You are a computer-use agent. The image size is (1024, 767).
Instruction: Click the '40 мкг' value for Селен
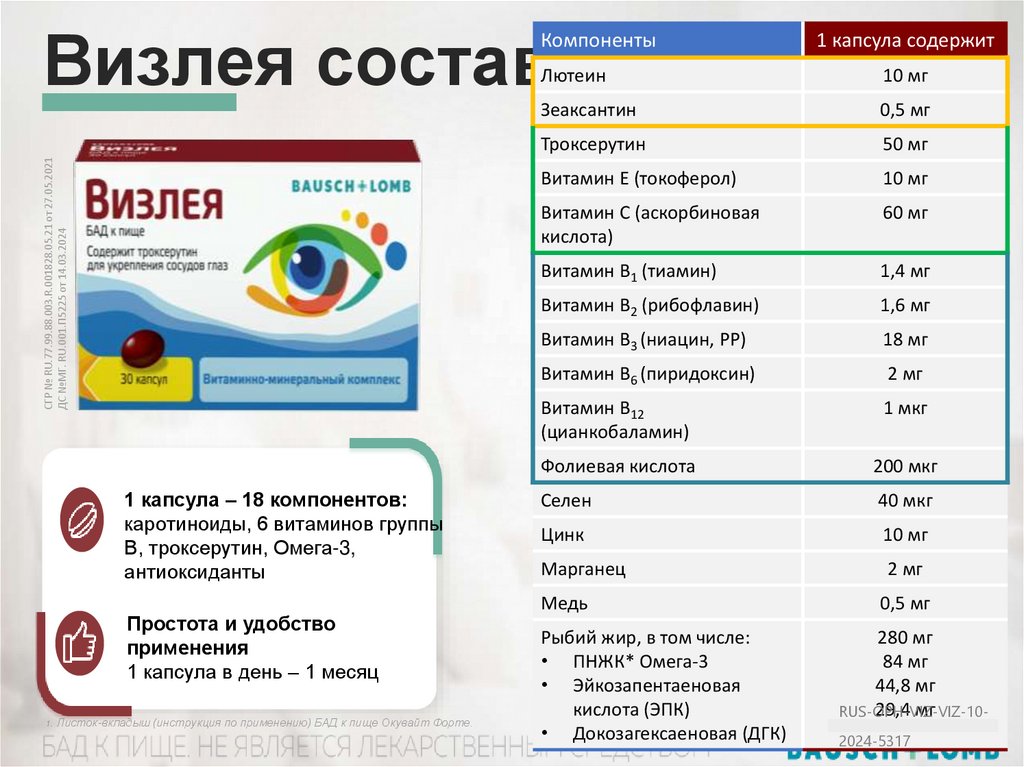pos(905,500)
